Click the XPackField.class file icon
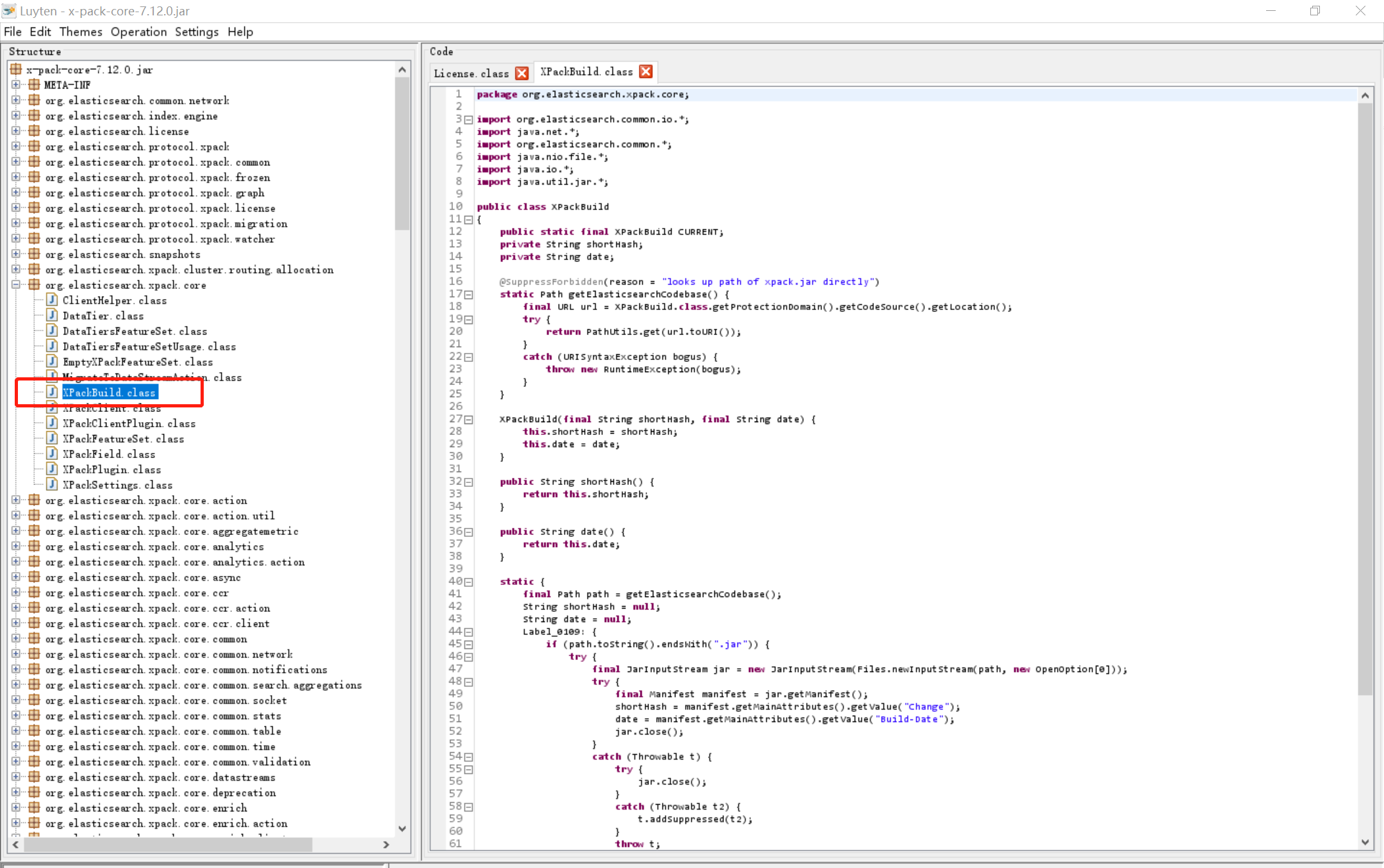 click(x=53, y=454)
